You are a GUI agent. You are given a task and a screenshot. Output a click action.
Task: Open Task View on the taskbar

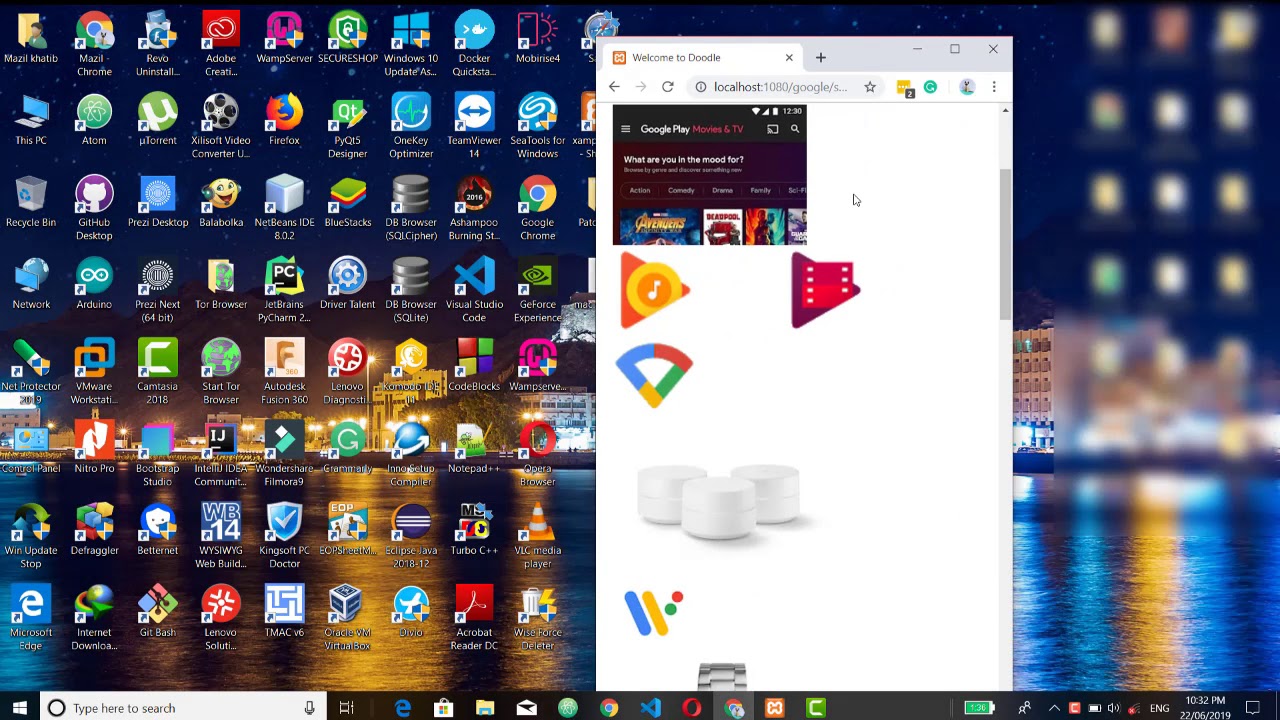(x=346, y=708)
